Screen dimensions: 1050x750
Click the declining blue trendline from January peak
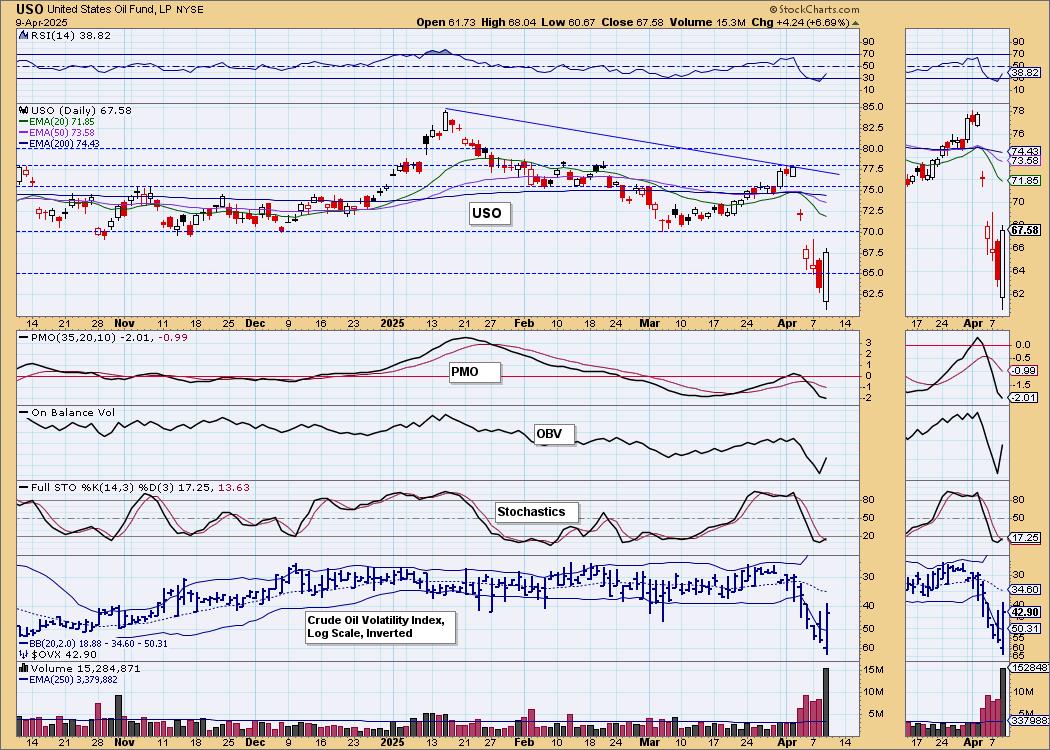(642, 141)
